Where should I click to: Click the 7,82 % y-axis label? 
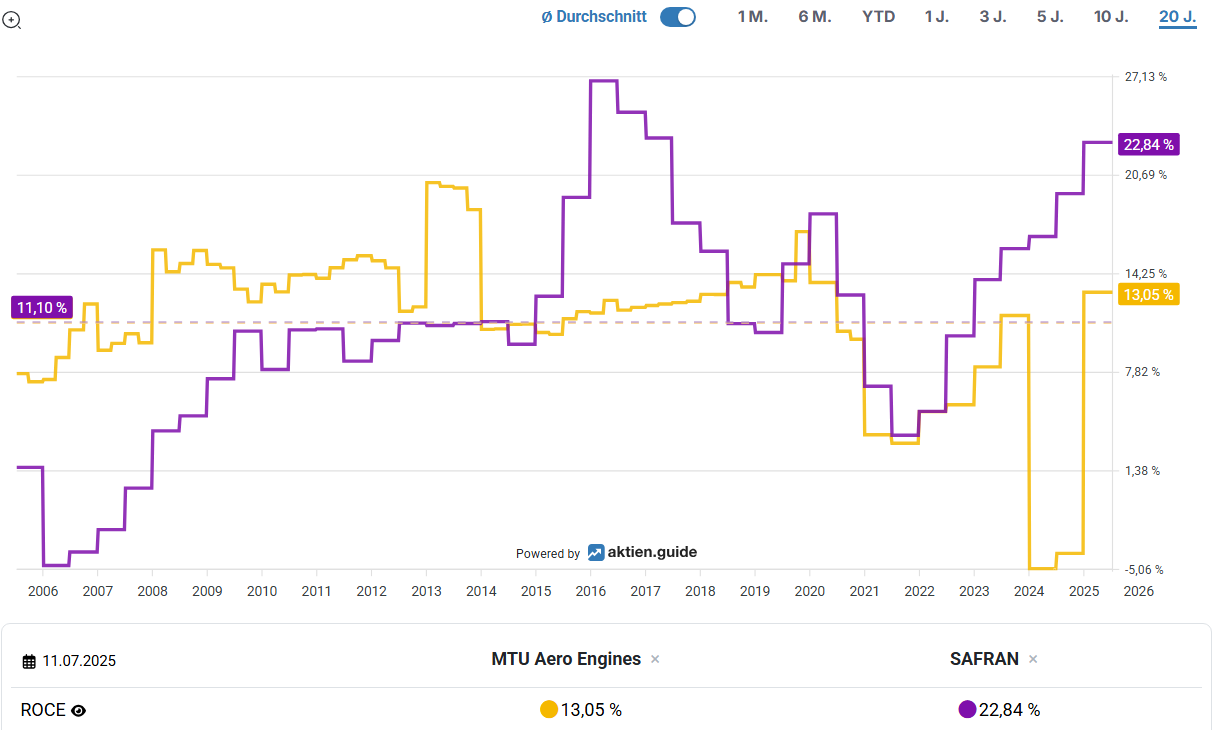click(1143, 372)
